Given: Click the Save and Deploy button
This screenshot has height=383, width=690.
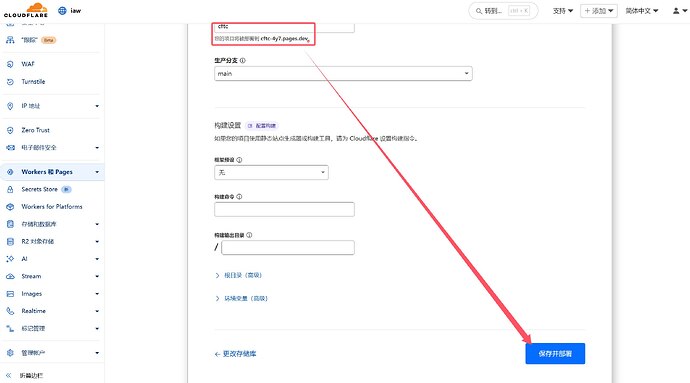Looking at the screenshot, I should [x=555, y=354].
